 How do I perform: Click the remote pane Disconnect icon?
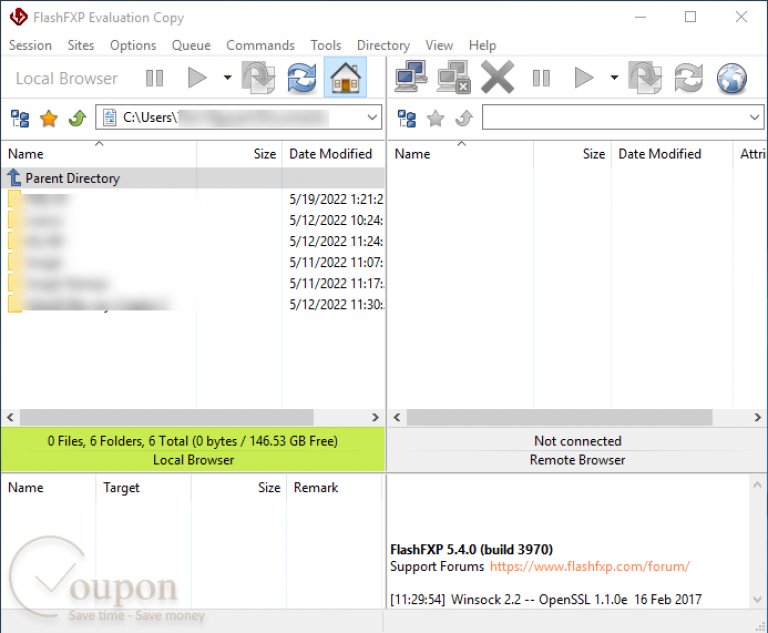454,76
